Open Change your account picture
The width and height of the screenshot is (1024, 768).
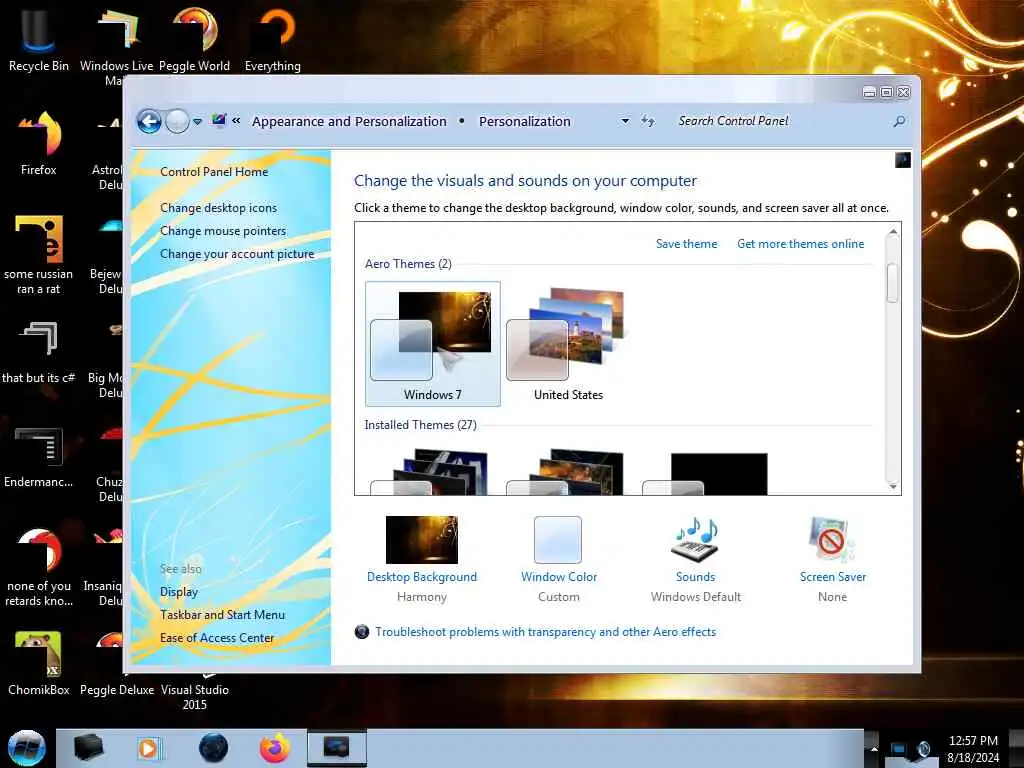[237, 254]
